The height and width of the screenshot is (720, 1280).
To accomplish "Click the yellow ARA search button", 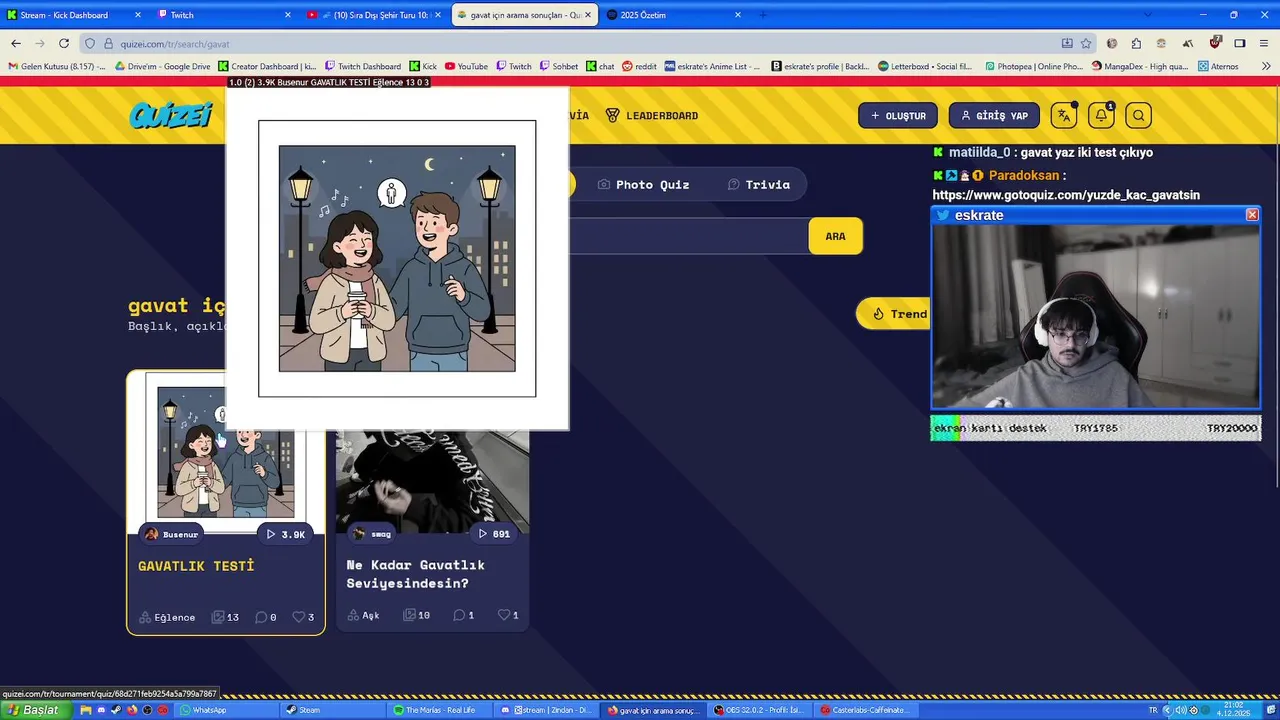I will pos(835,236).
